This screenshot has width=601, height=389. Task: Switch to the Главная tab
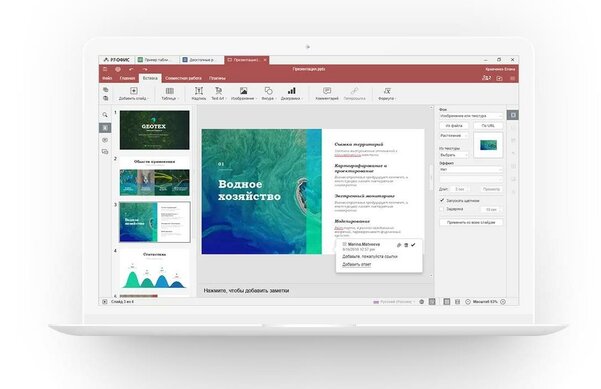(127, 78)
